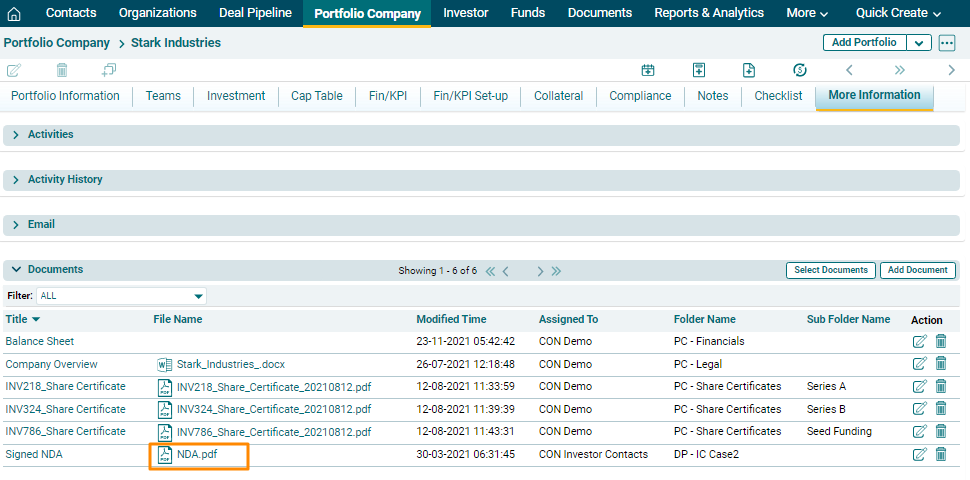This screenshot has height=480, width=970.
Task: Click the edit pencil icon in the record toolbar
Action: (x=14, y=70)
